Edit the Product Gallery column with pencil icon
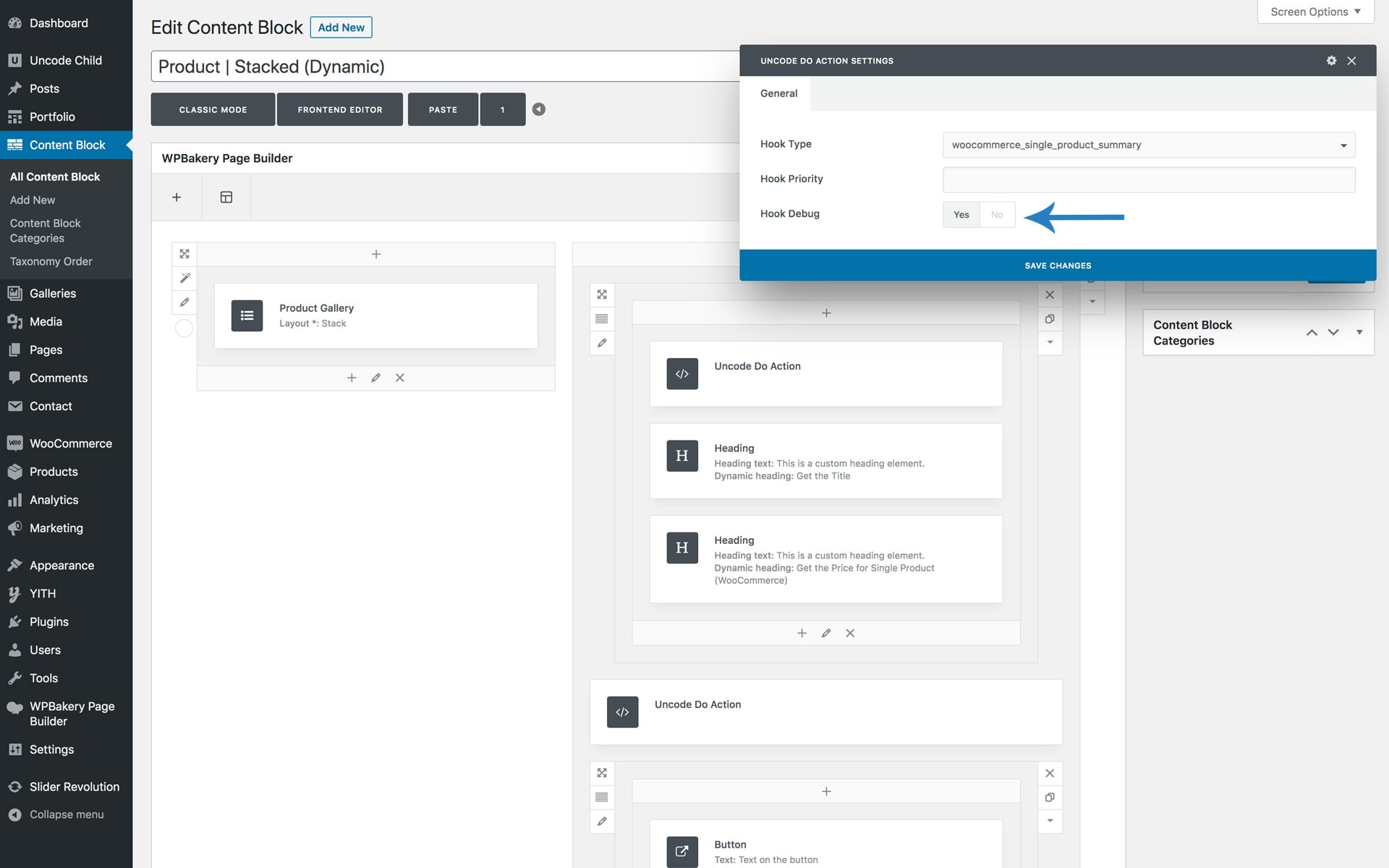 pyautogui.click(x=375, y=378)
